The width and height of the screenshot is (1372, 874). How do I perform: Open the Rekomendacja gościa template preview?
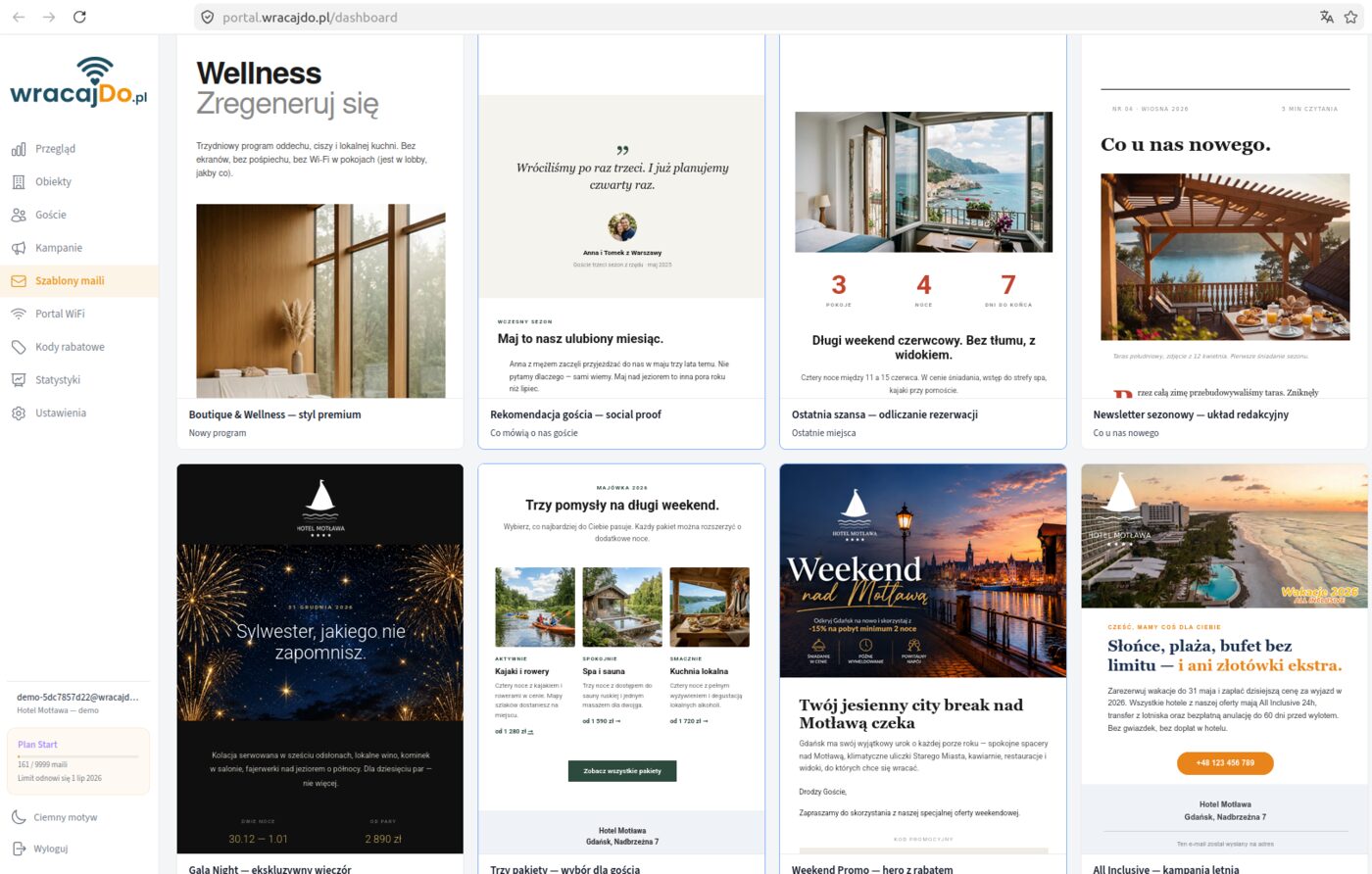pos(621,217)
